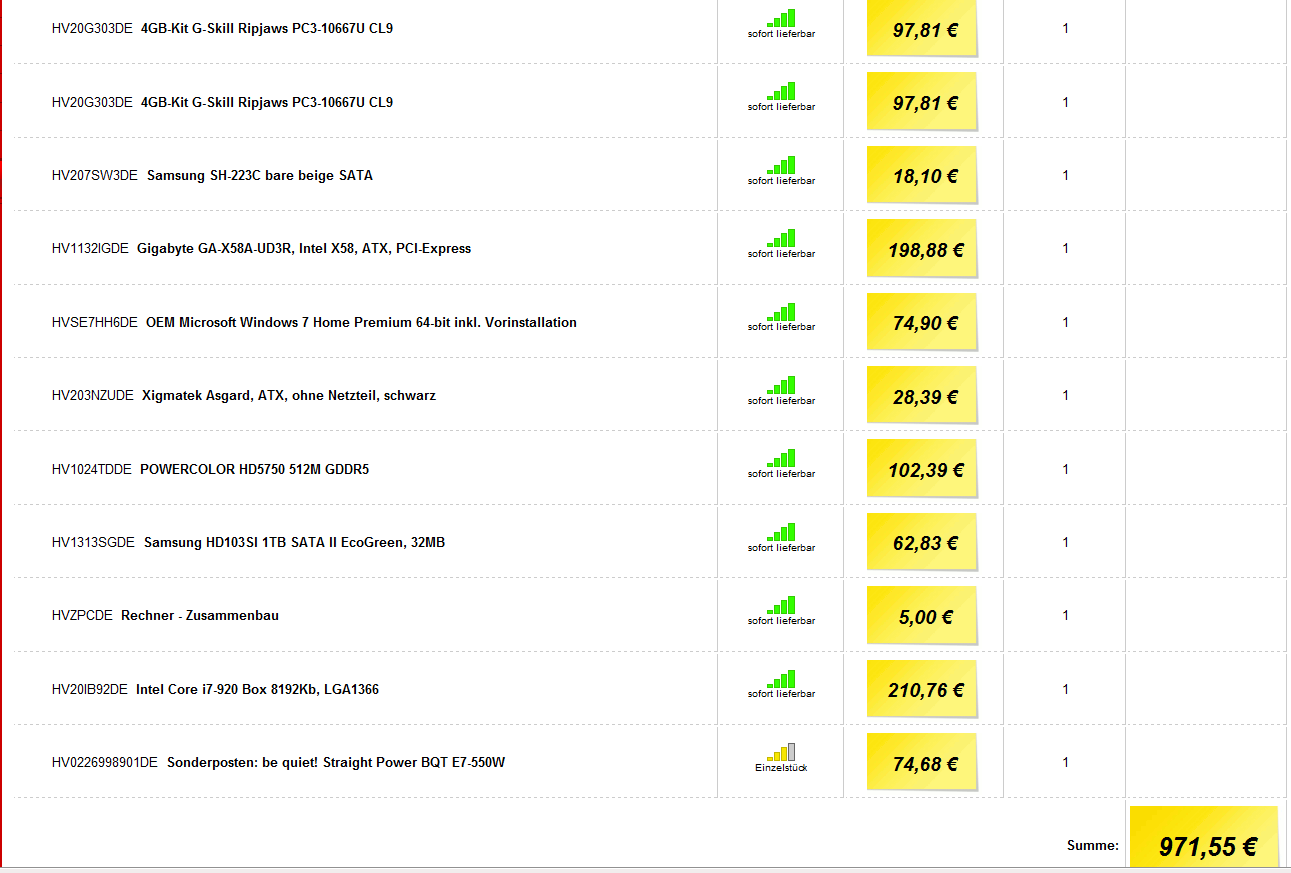Click stock indicator icon for Windows 7 Home Premium
Image resolution: width=1291 pixels, height=873 pixels.
click(x=782, y=312)
